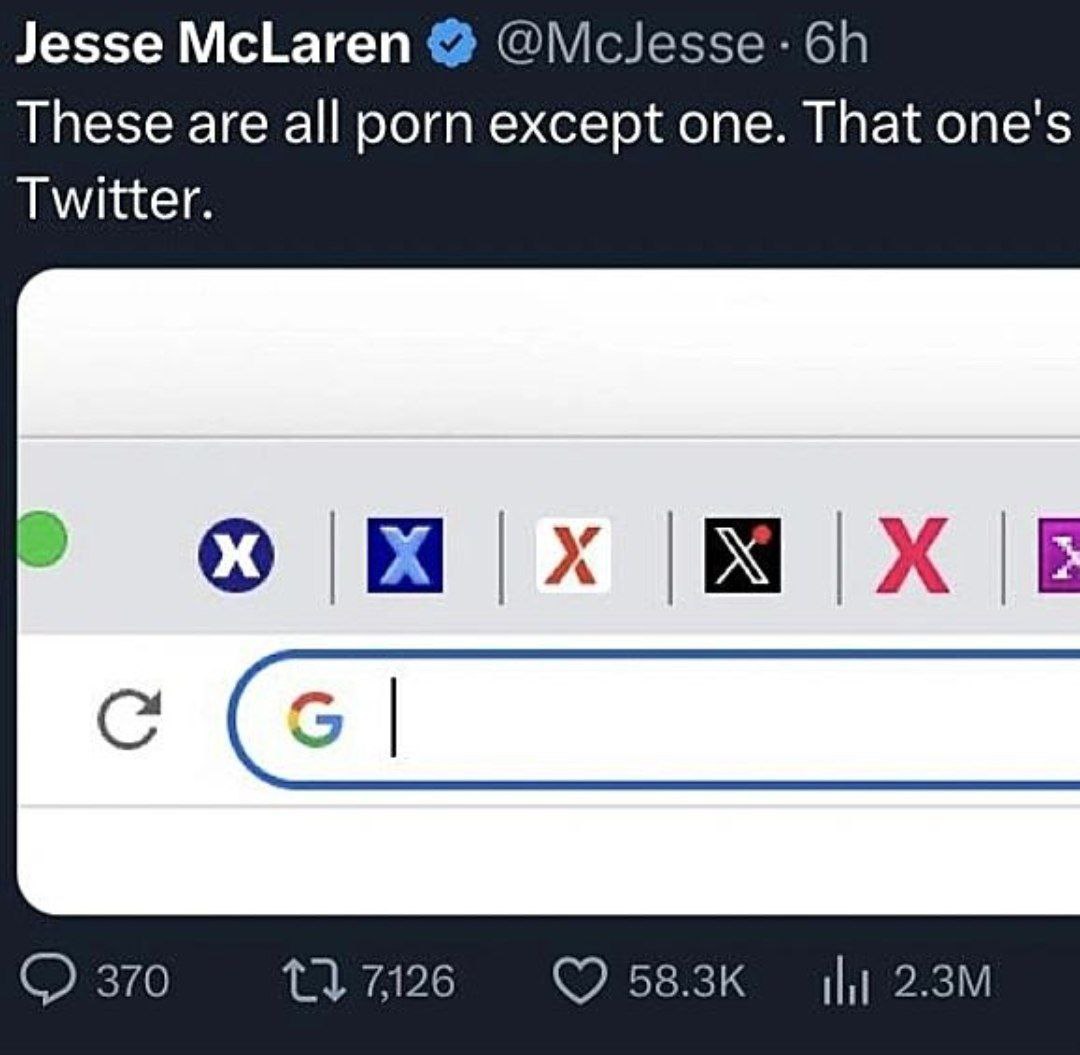This screenshot has width=1080, height=1055.
Task: Open the @McJesse handle link
Action: tap(626, 45)
